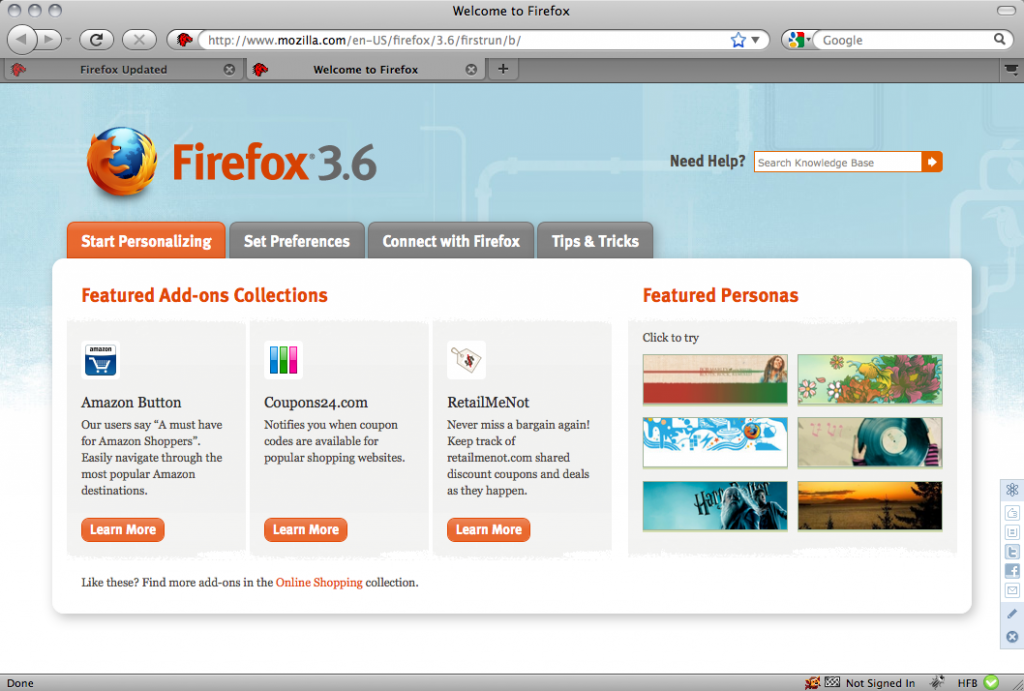Close the Welcome to Firefox tab

coord(471,69)
